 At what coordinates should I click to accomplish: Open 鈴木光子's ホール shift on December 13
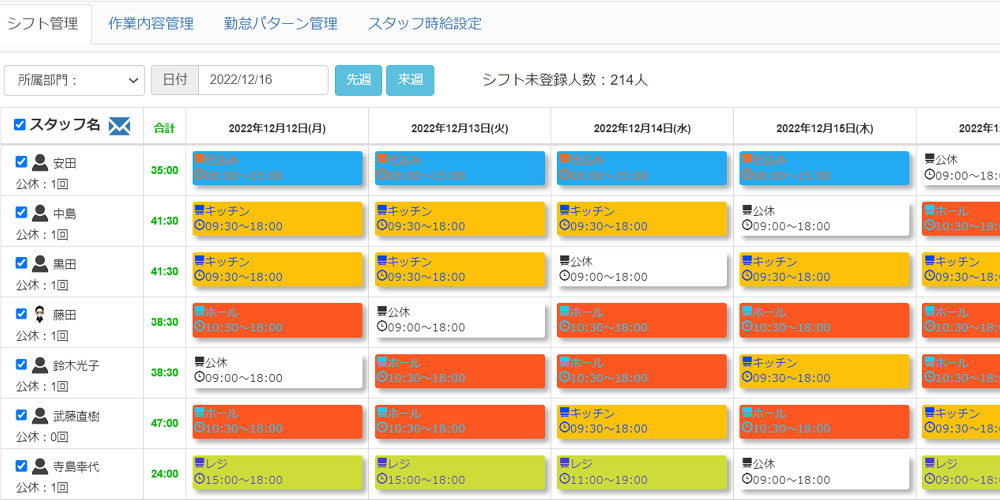[460, 371]
